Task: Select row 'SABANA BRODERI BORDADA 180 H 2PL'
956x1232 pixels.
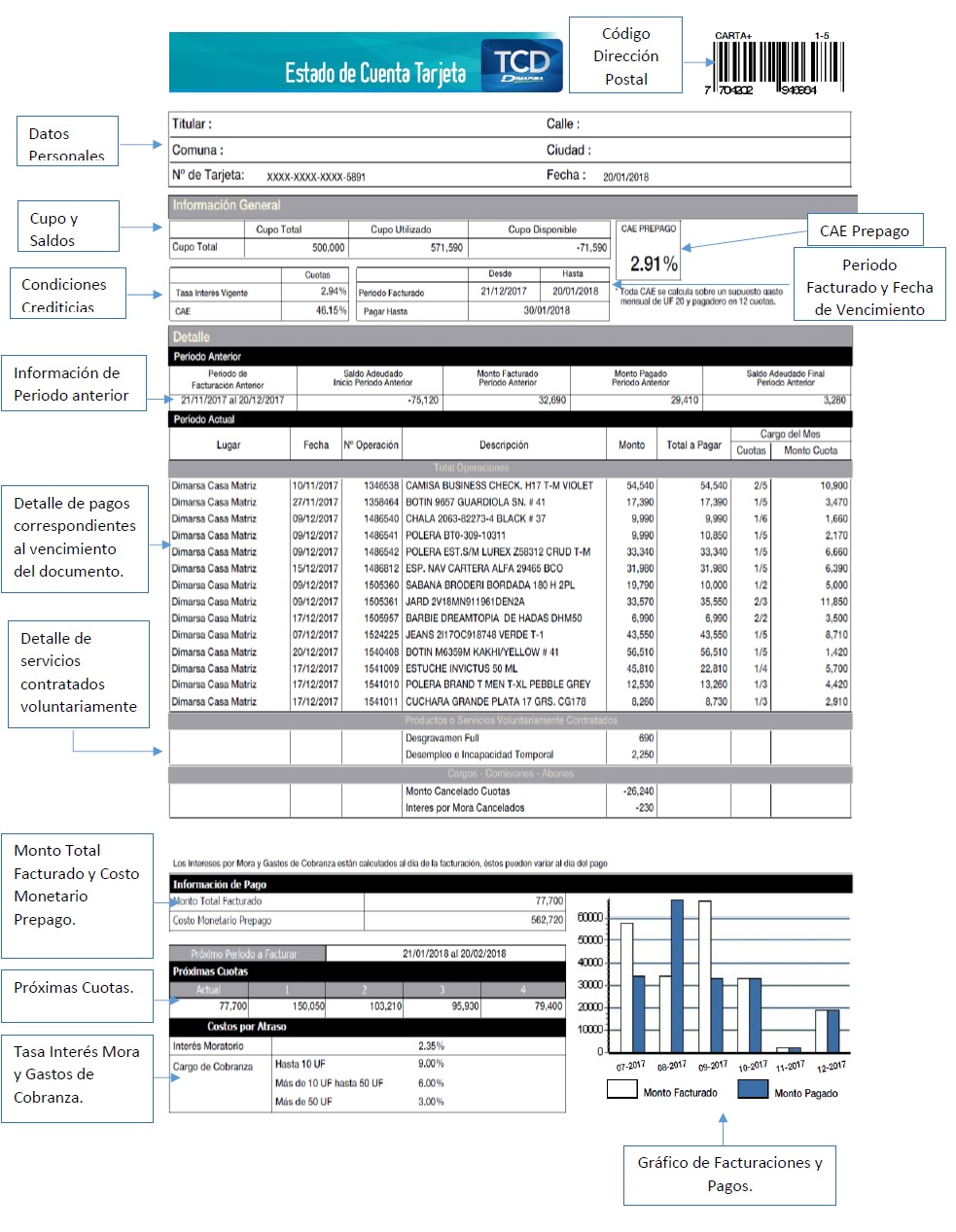Action: tap(510, 585)
